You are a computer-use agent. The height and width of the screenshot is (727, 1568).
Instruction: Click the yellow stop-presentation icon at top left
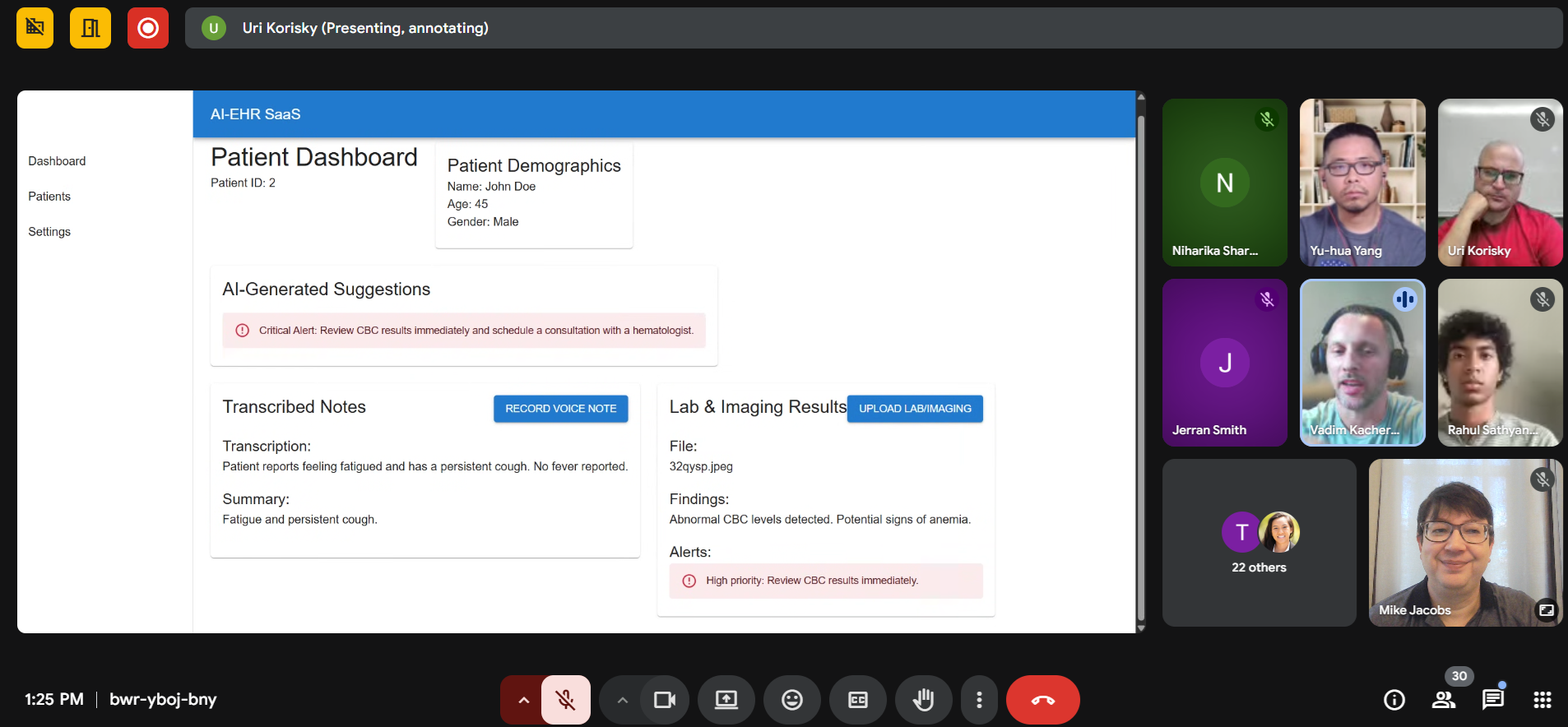[x=35, y=28]
